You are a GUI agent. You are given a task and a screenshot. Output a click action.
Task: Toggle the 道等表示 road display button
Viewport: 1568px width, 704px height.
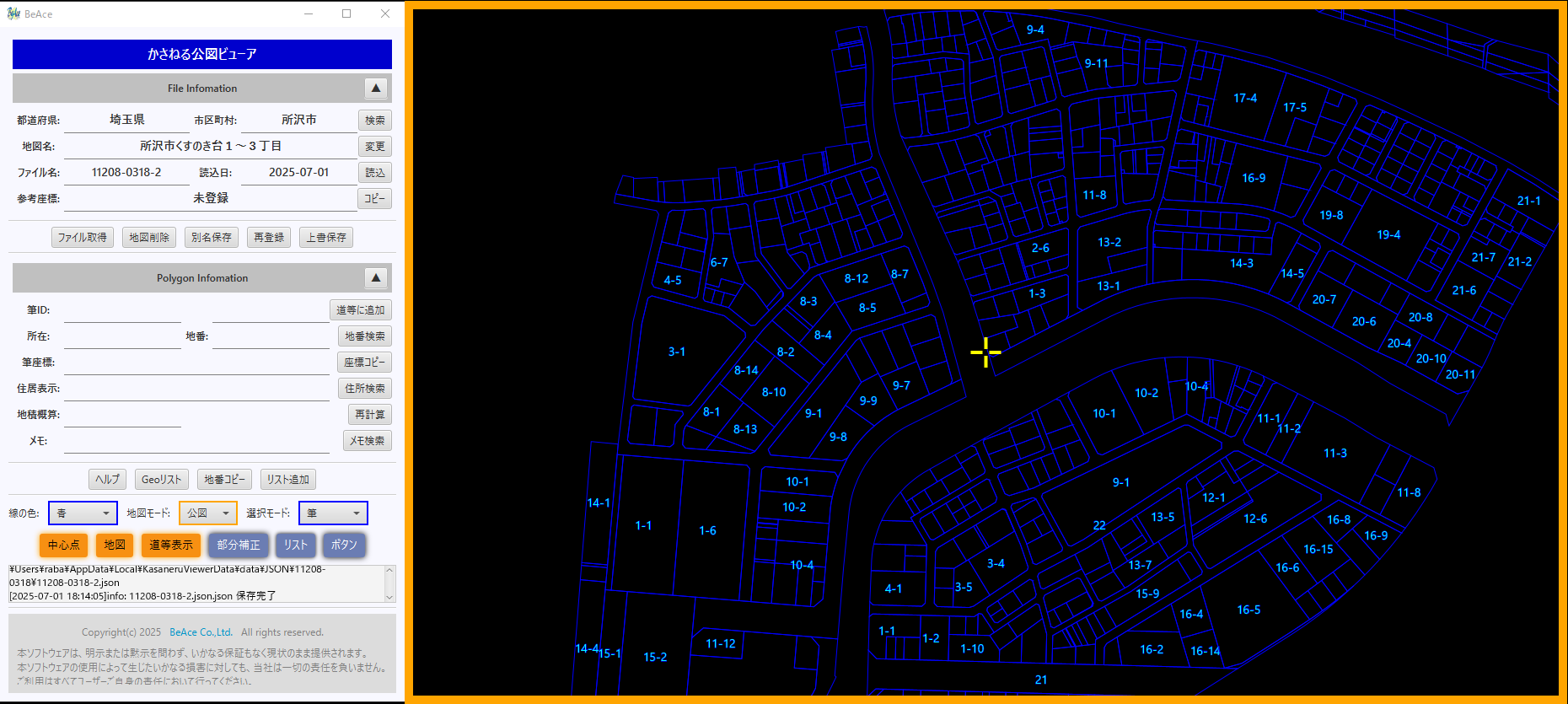pyautogui.click(x=171, y=545)
